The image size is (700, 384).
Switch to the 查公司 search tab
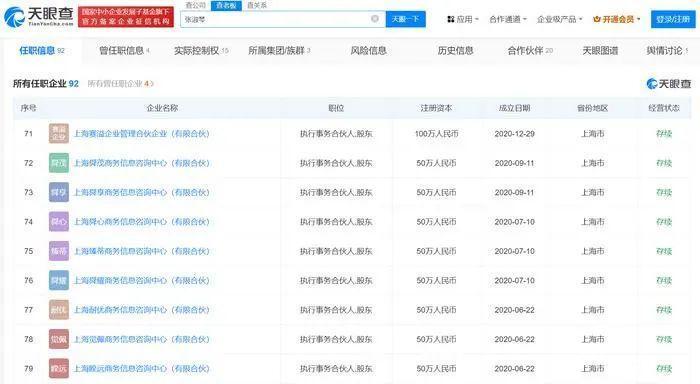tap(196, 5)
